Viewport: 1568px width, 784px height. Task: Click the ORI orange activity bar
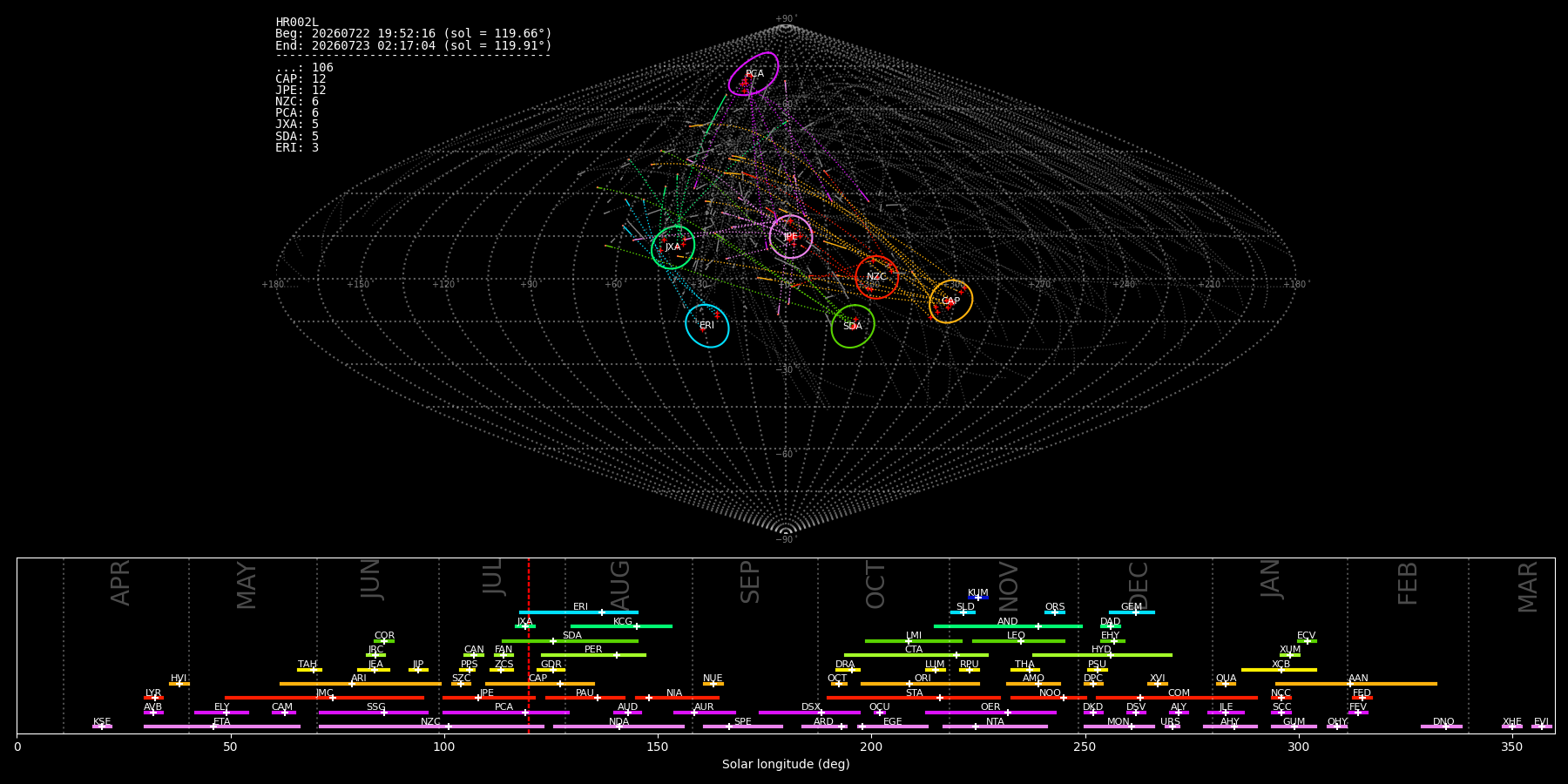pyautogui.click(x=920, y=684)
